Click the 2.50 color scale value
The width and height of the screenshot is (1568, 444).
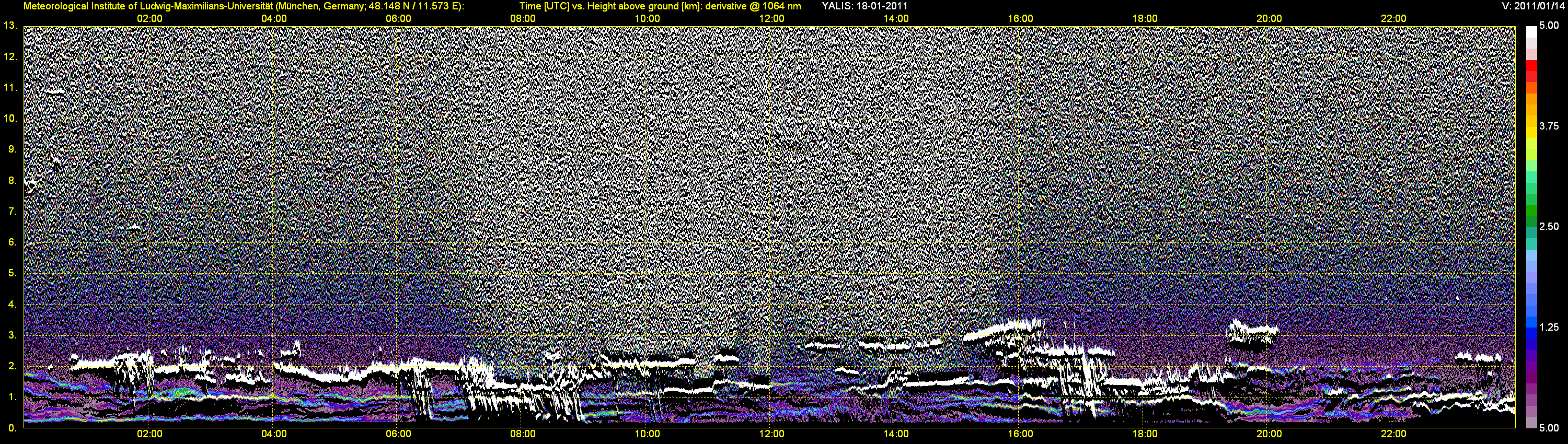pos(1549,227)
